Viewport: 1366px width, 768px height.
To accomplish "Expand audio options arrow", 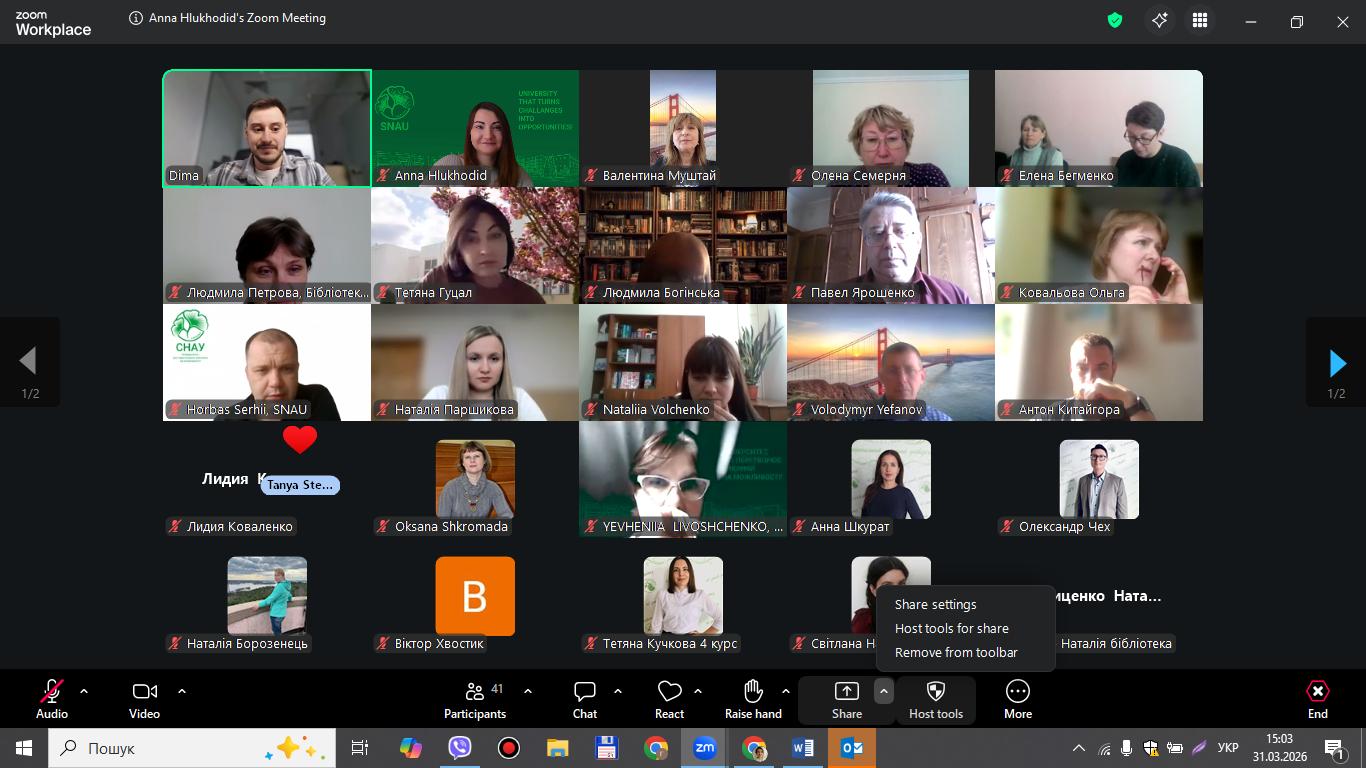I will tap(84, 691).
